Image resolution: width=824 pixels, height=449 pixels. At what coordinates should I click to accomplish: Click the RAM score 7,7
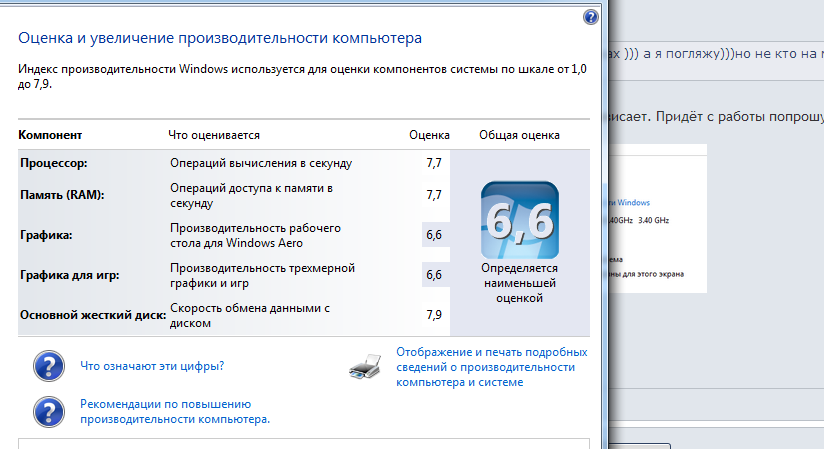tap(434, 195)
